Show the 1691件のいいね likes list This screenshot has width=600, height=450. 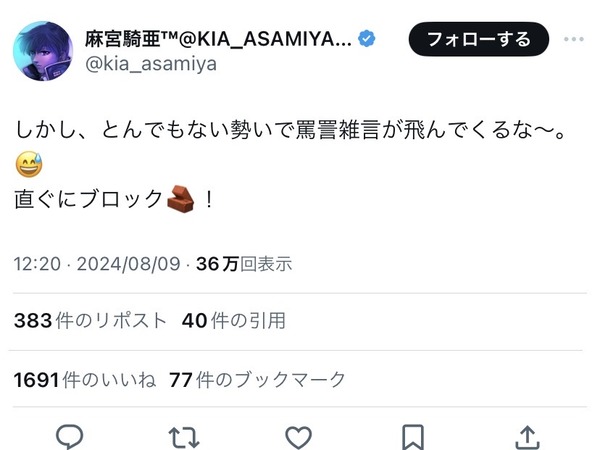[x=85, y=380]
